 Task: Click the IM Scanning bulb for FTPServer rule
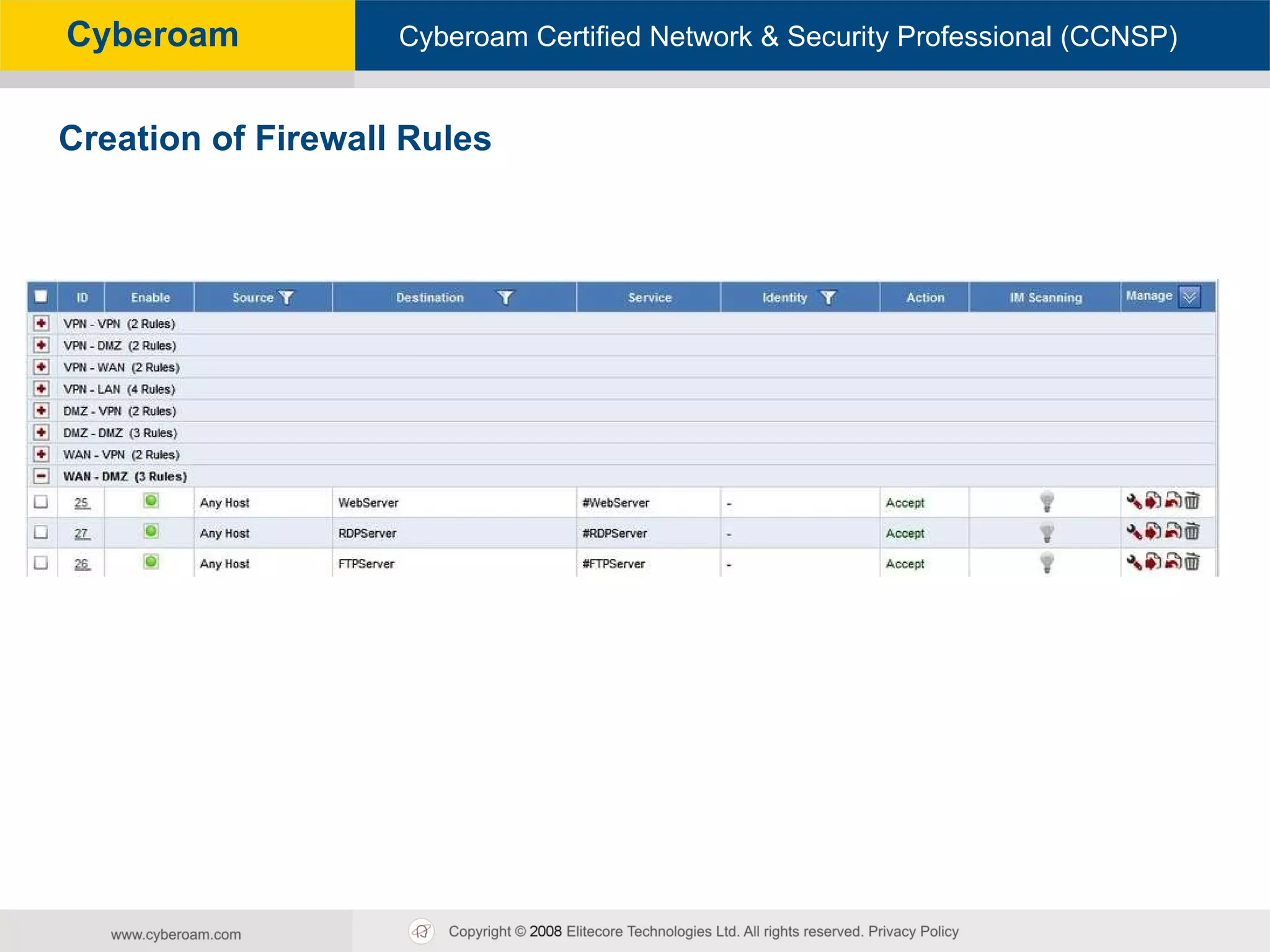pyautogui.click(x=1047, y=562)
